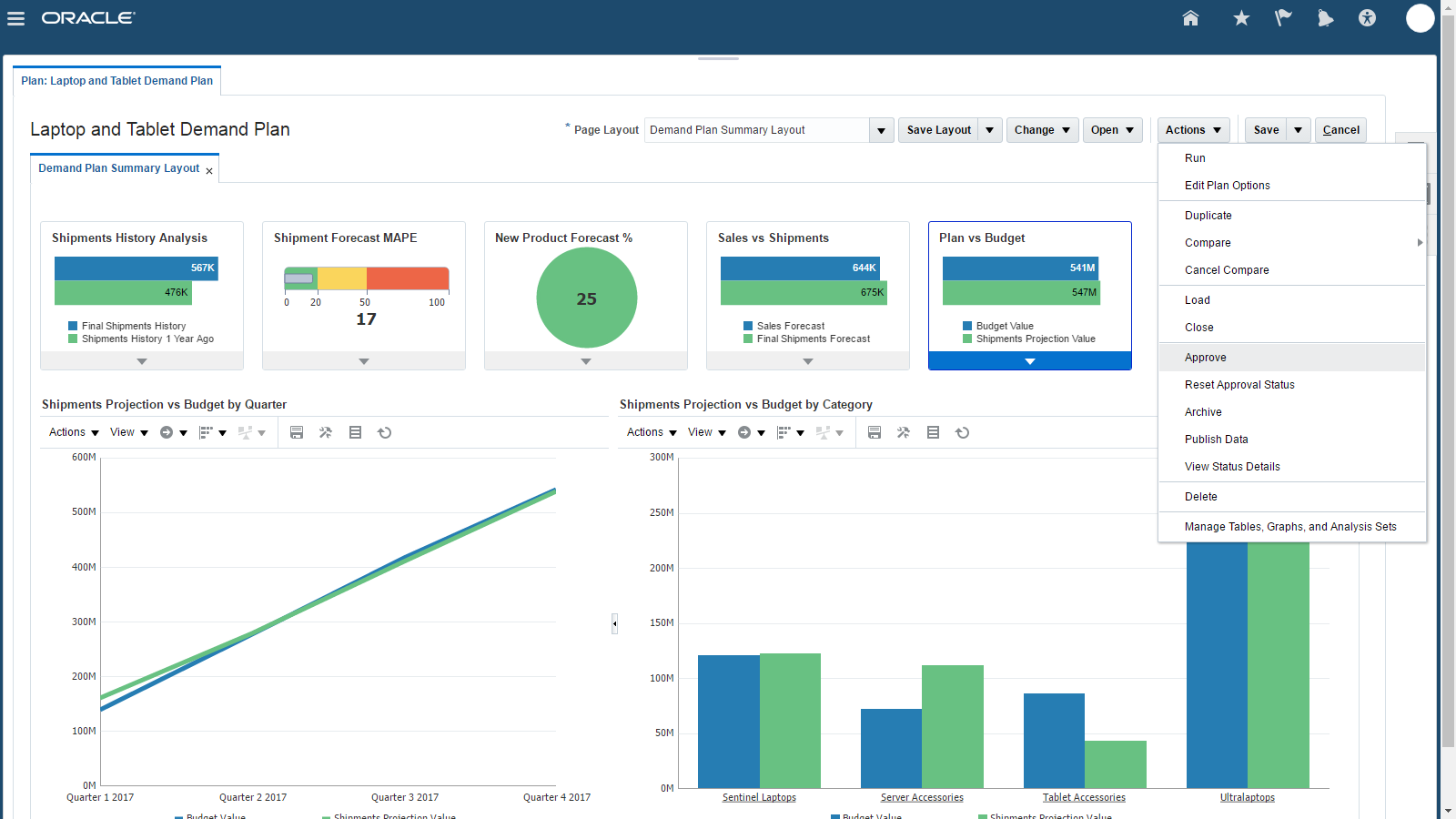1456x819 pixels.
Task: Open View Status Details
Action: tap(1292, 467)
